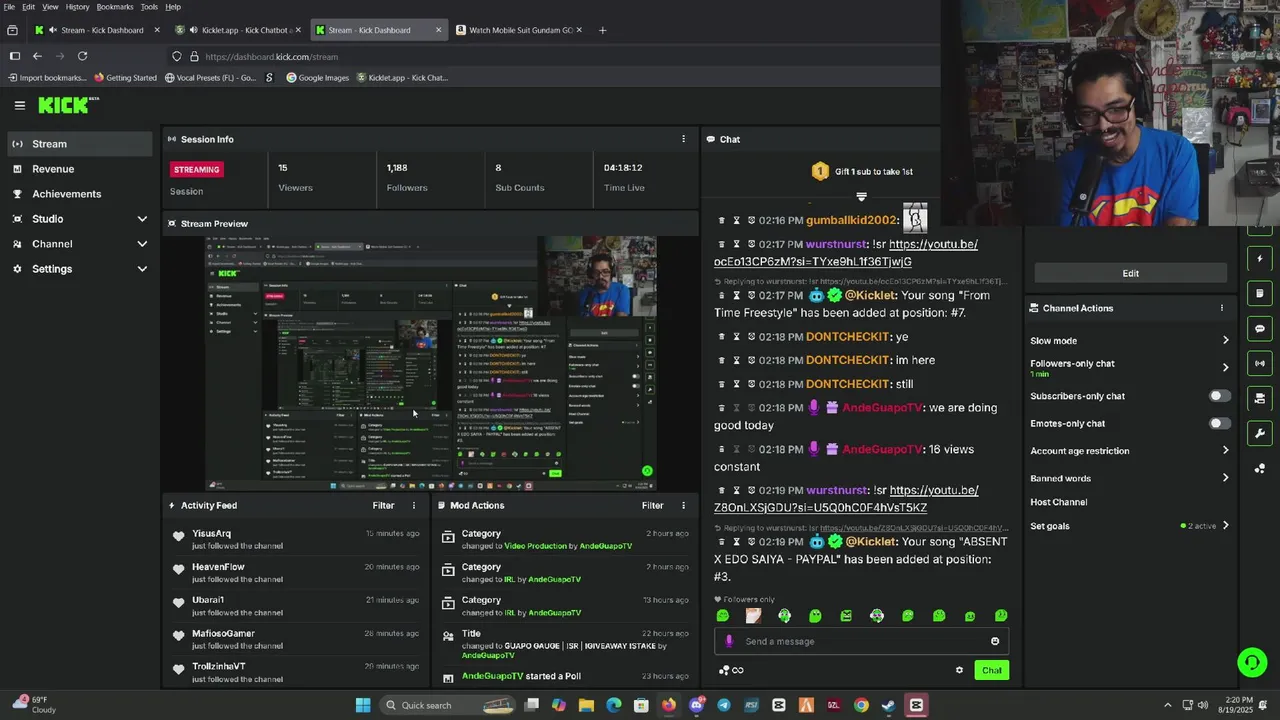Open Set goals settings
This screenshot has width=1280, height=720.
(1130, 526)
